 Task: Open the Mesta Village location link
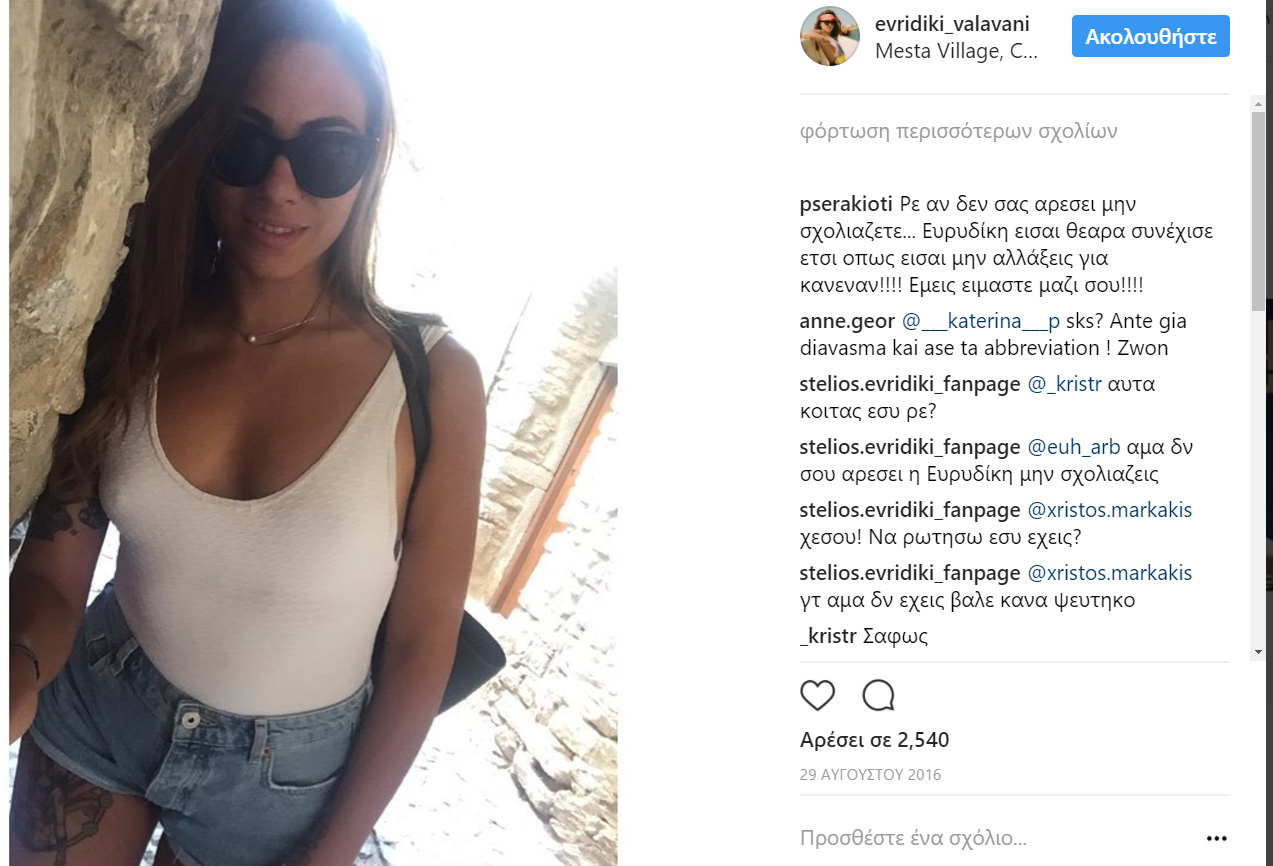coord(956,51)
